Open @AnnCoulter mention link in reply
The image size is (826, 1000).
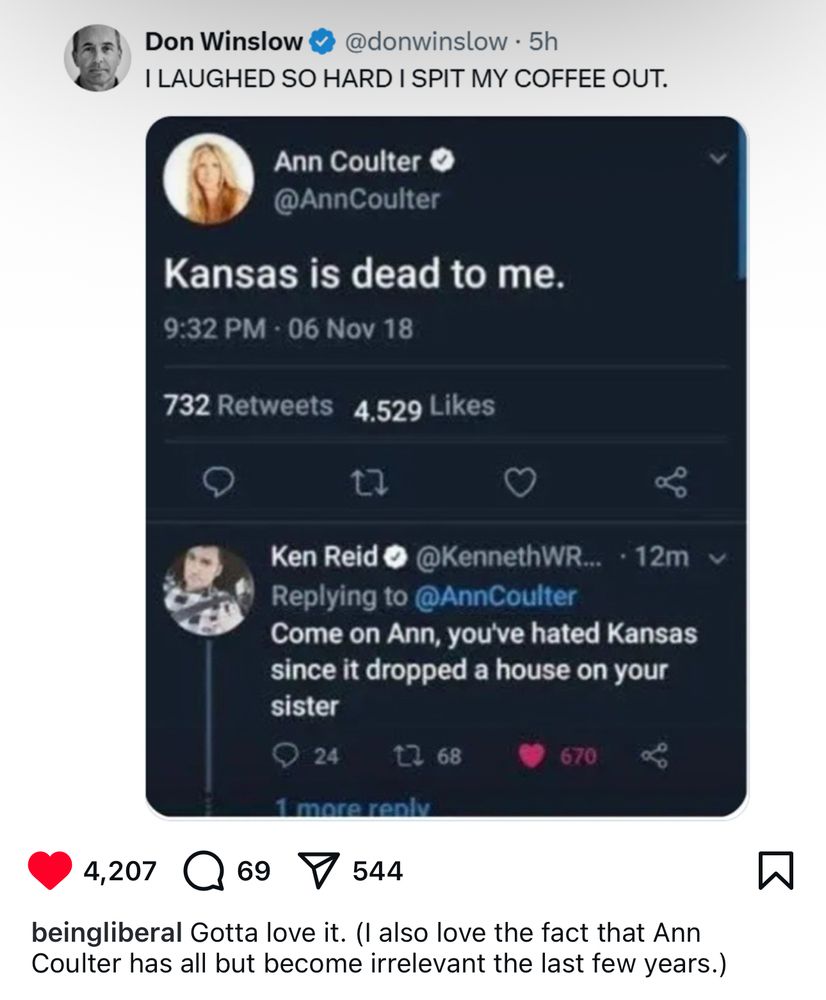(495, 596)
